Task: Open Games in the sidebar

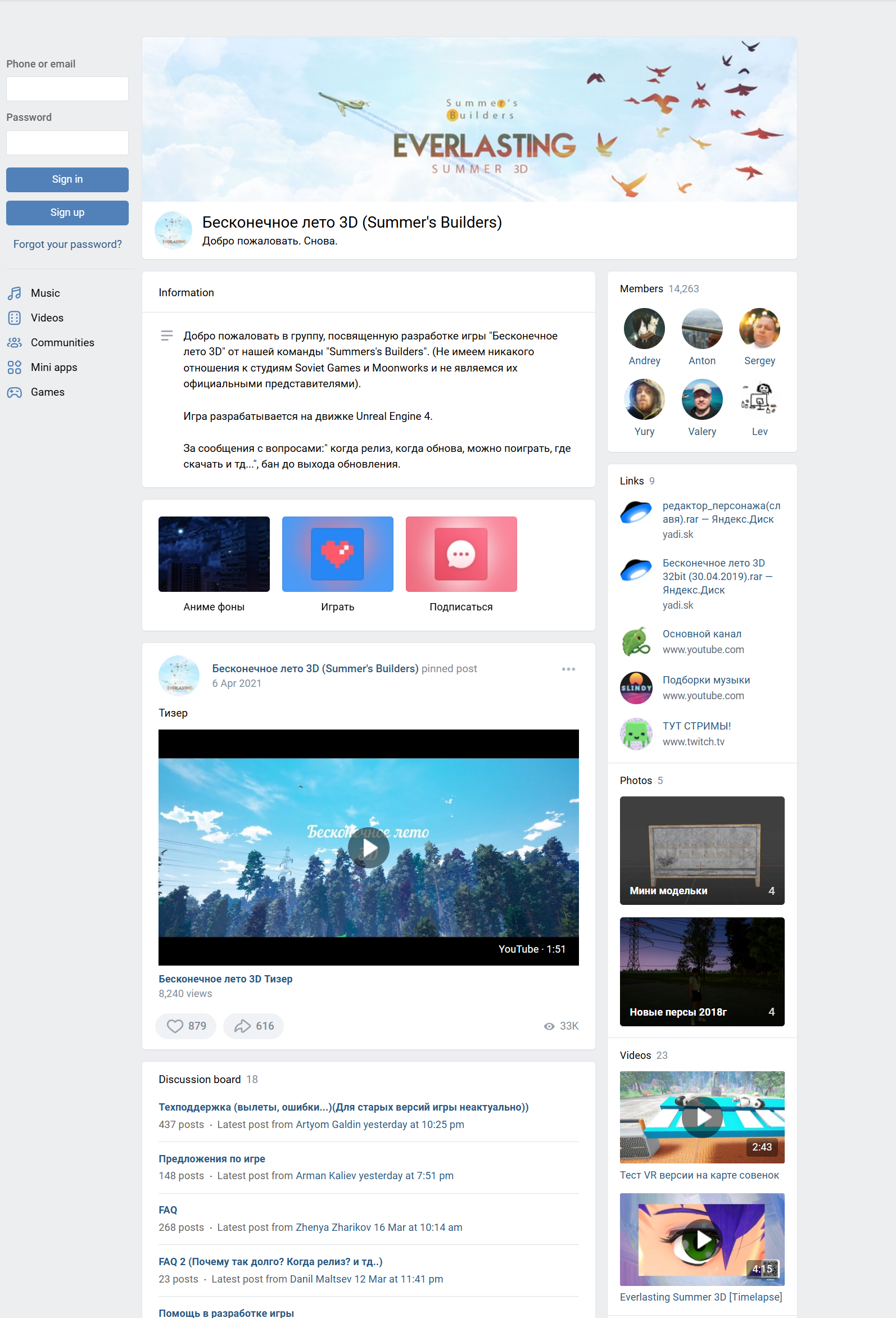Action: (x=48, y=392)
